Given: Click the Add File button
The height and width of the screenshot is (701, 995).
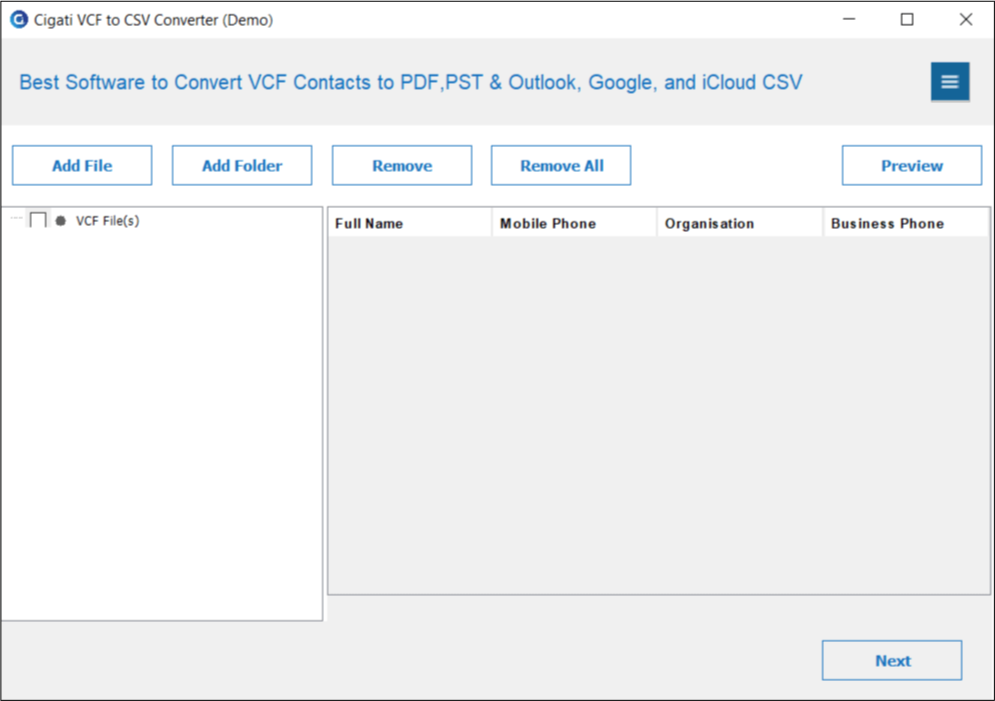Looking at the screenshot, I should click(x=82, y=166).
